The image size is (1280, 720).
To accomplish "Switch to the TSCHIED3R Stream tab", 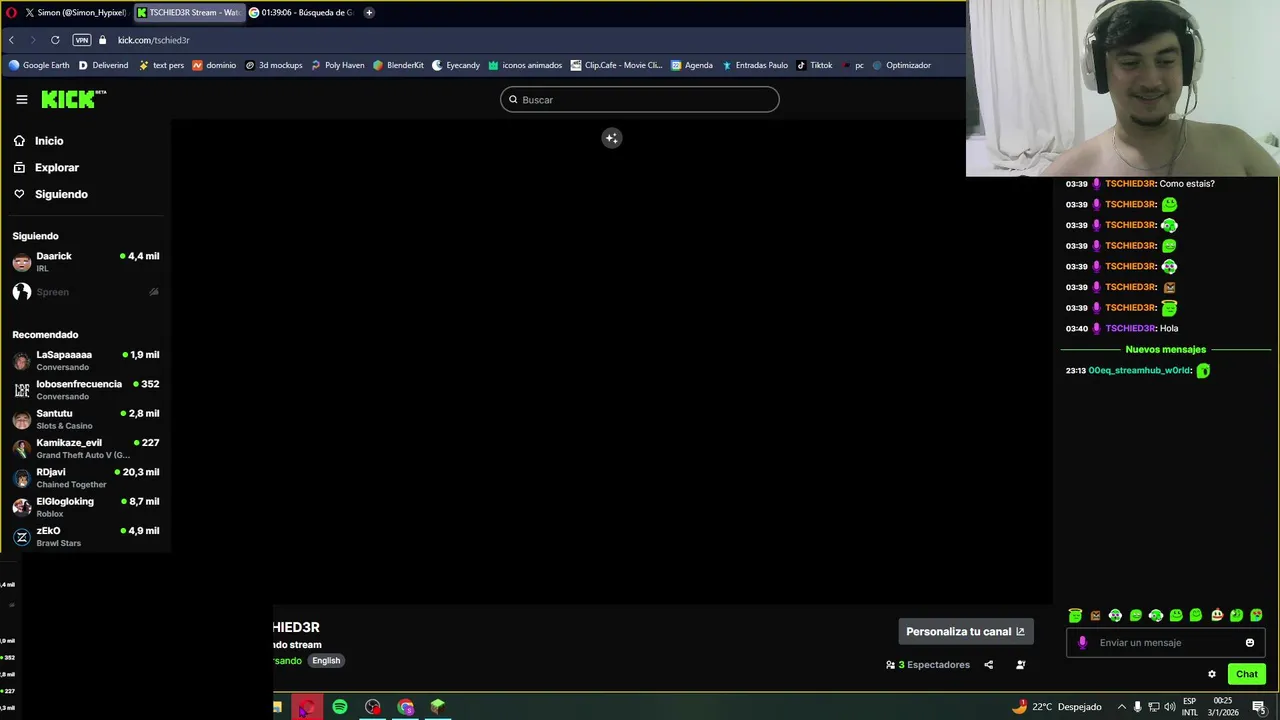I will [188, 12].
